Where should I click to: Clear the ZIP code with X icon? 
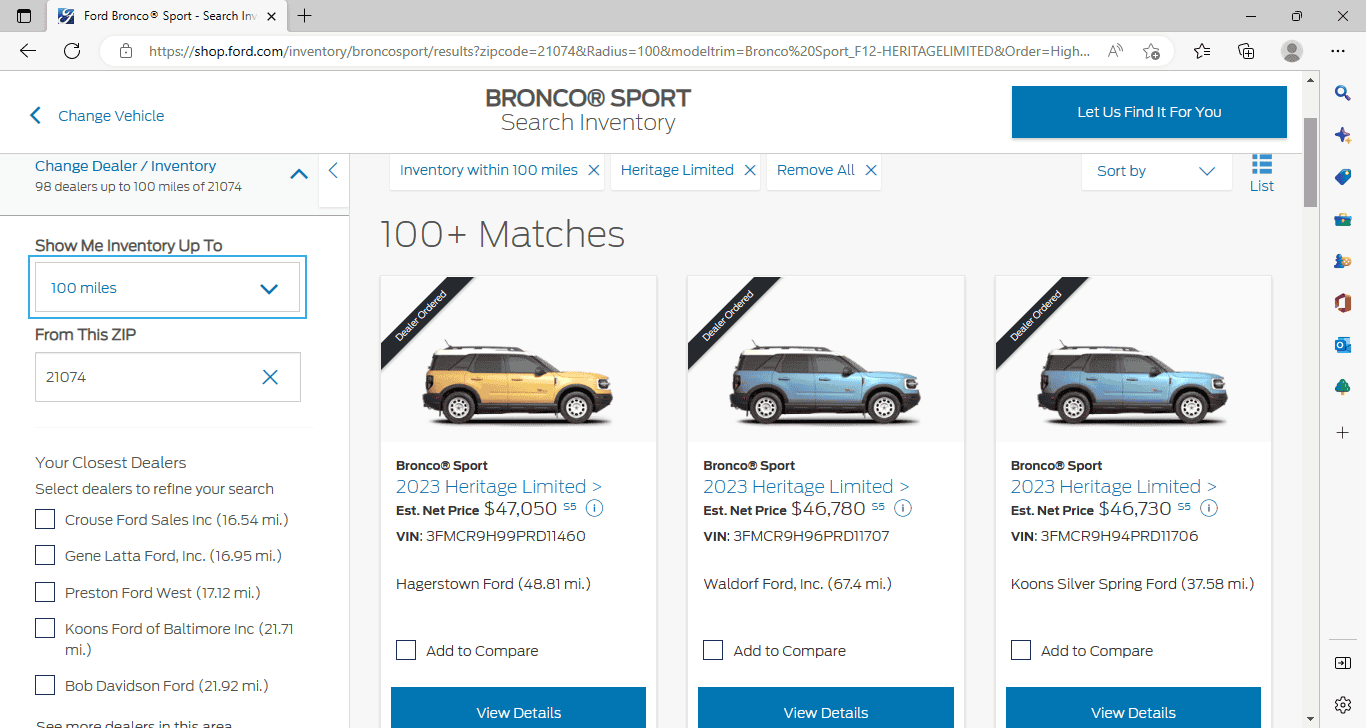(270, 377)
